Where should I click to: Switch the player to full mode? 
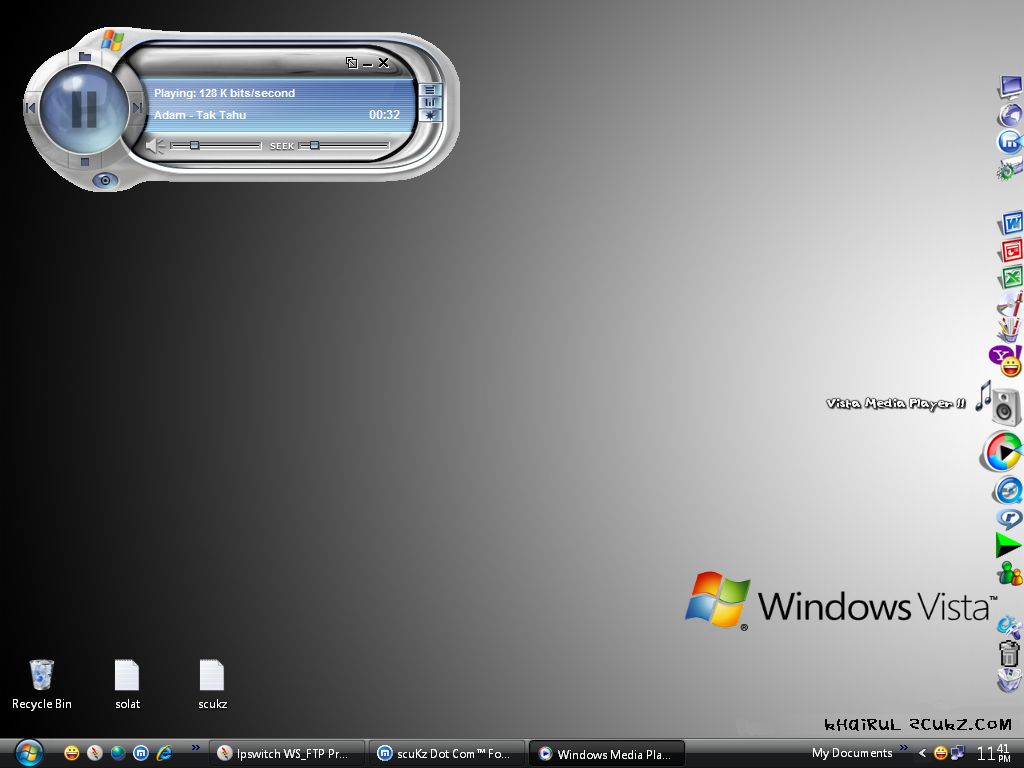351,63
